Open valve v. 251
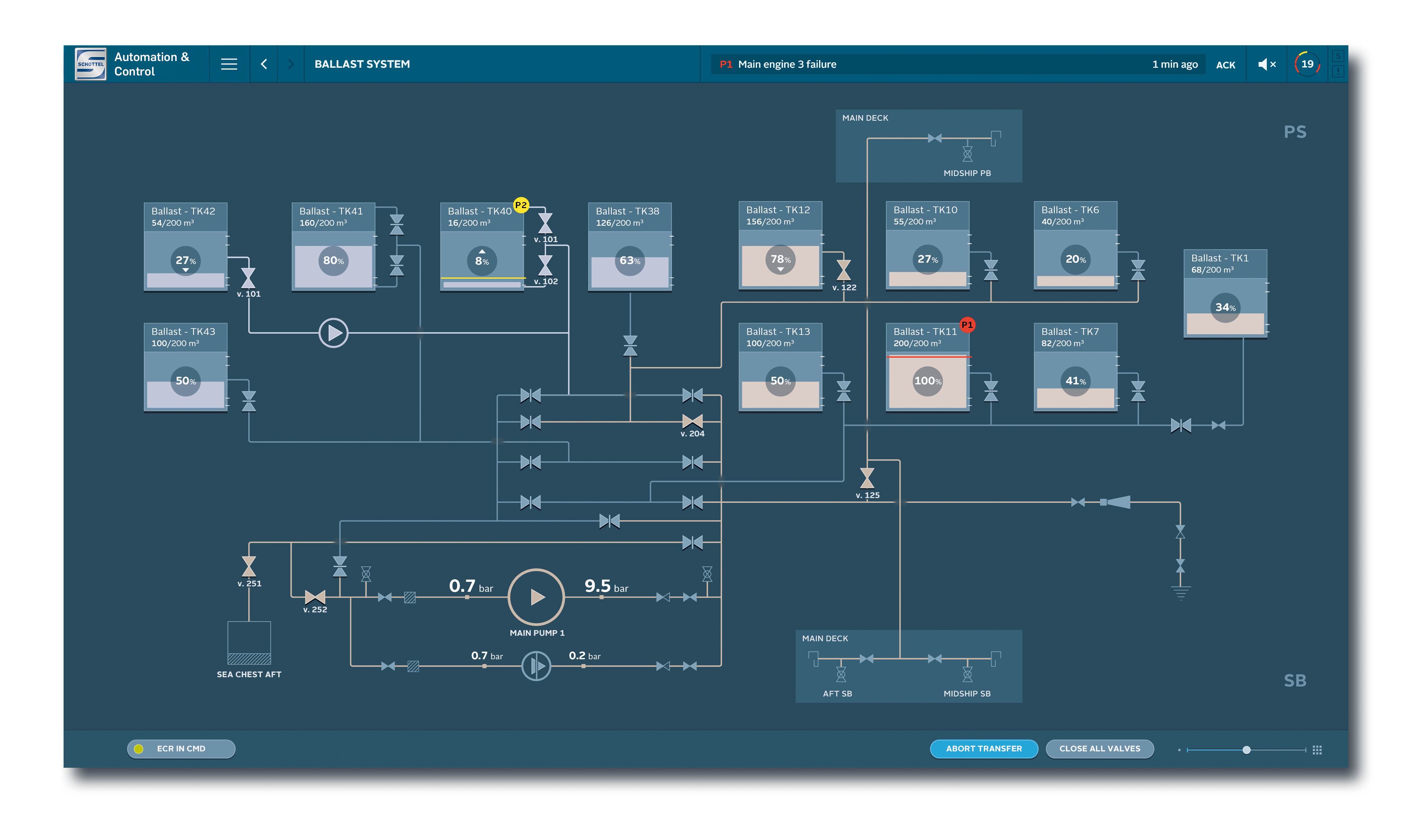Image resolution: width=1420 pixels, height=840 pixels. click(249, 566)
